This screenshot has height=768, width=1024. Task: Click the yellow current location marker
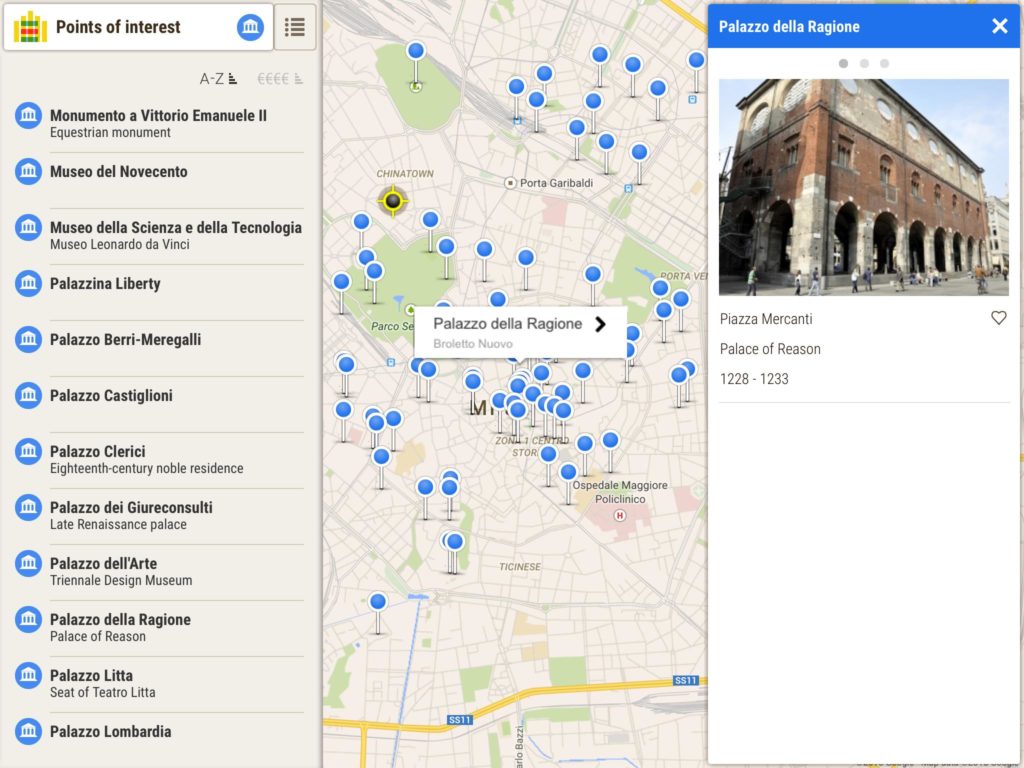click(393, 202)
